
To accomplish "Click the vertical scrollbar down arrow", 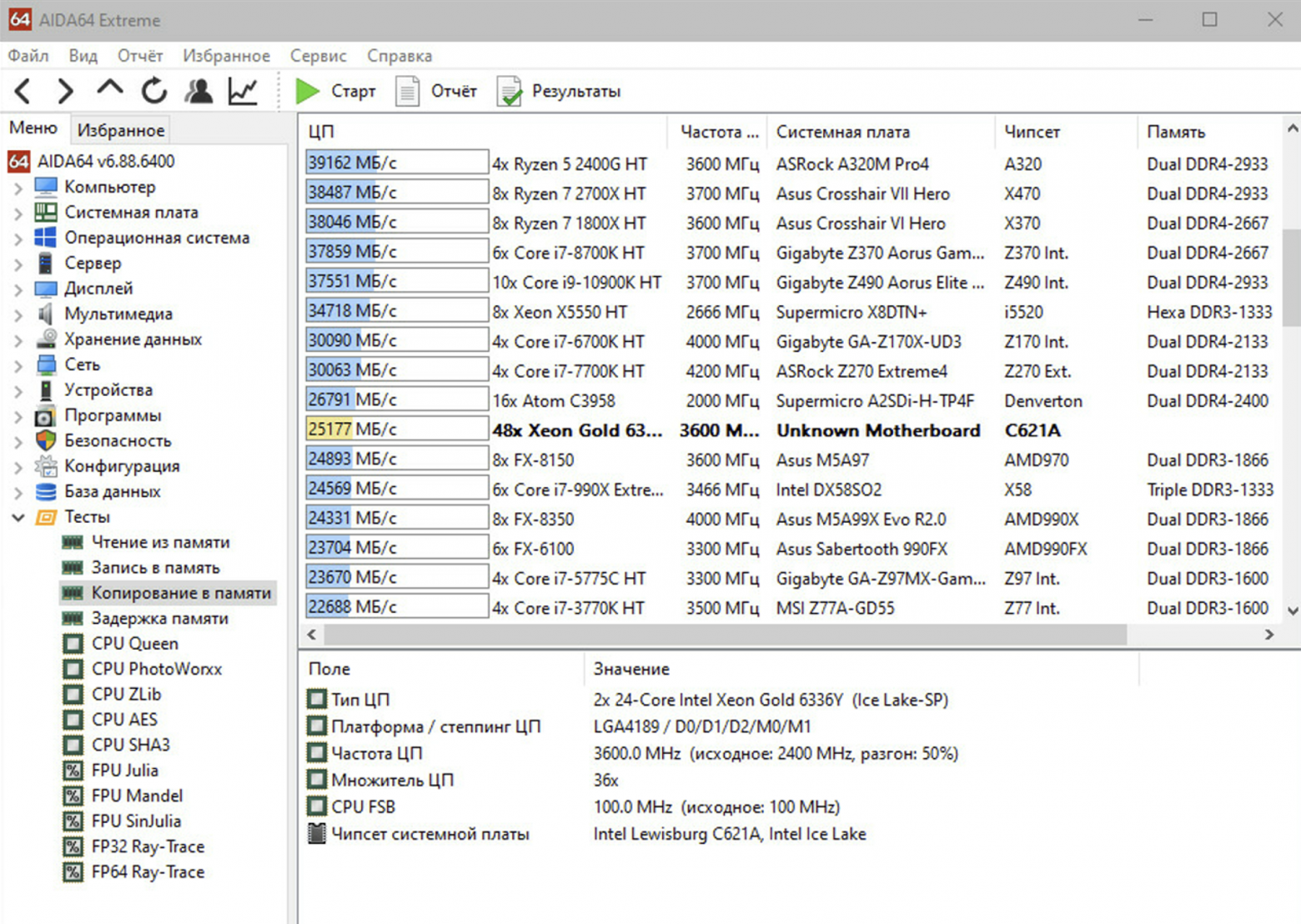I will pyautogui.click(x=1293, y=611).
